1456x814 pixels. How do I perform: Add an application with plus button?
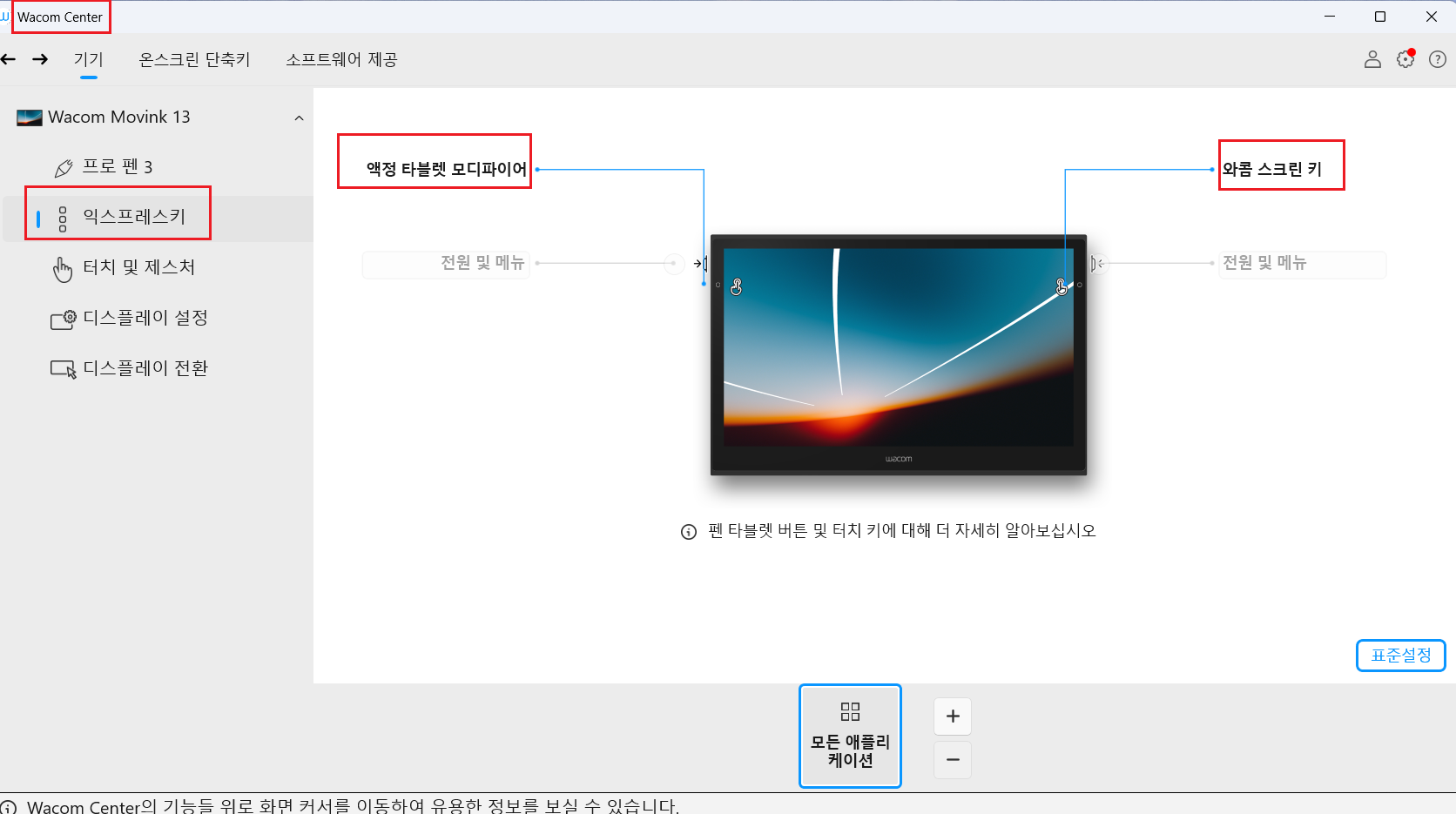[953, 716]
